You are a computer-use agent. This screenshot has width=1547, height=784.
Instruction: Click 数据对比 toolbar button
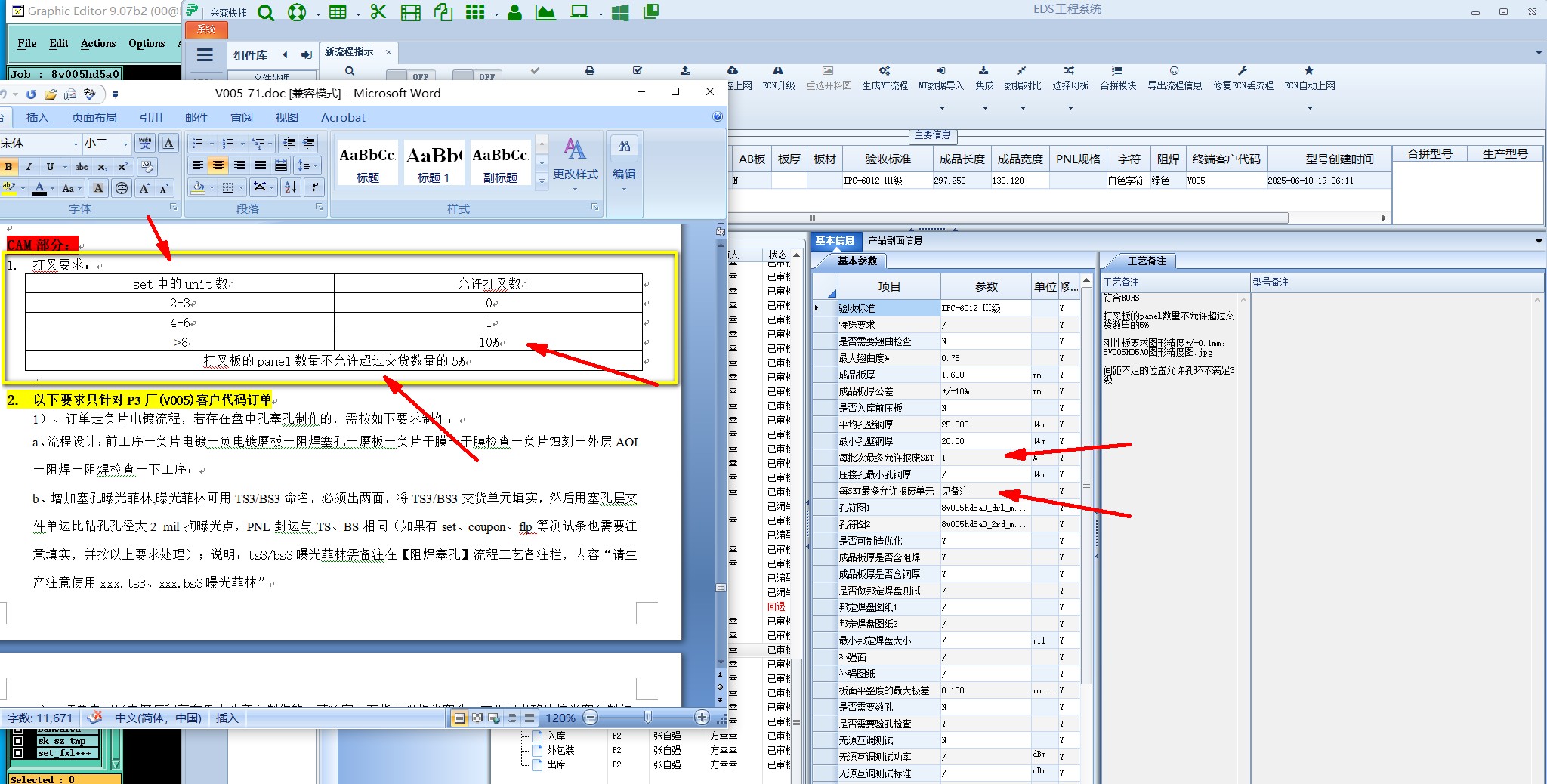(1023, 78)
